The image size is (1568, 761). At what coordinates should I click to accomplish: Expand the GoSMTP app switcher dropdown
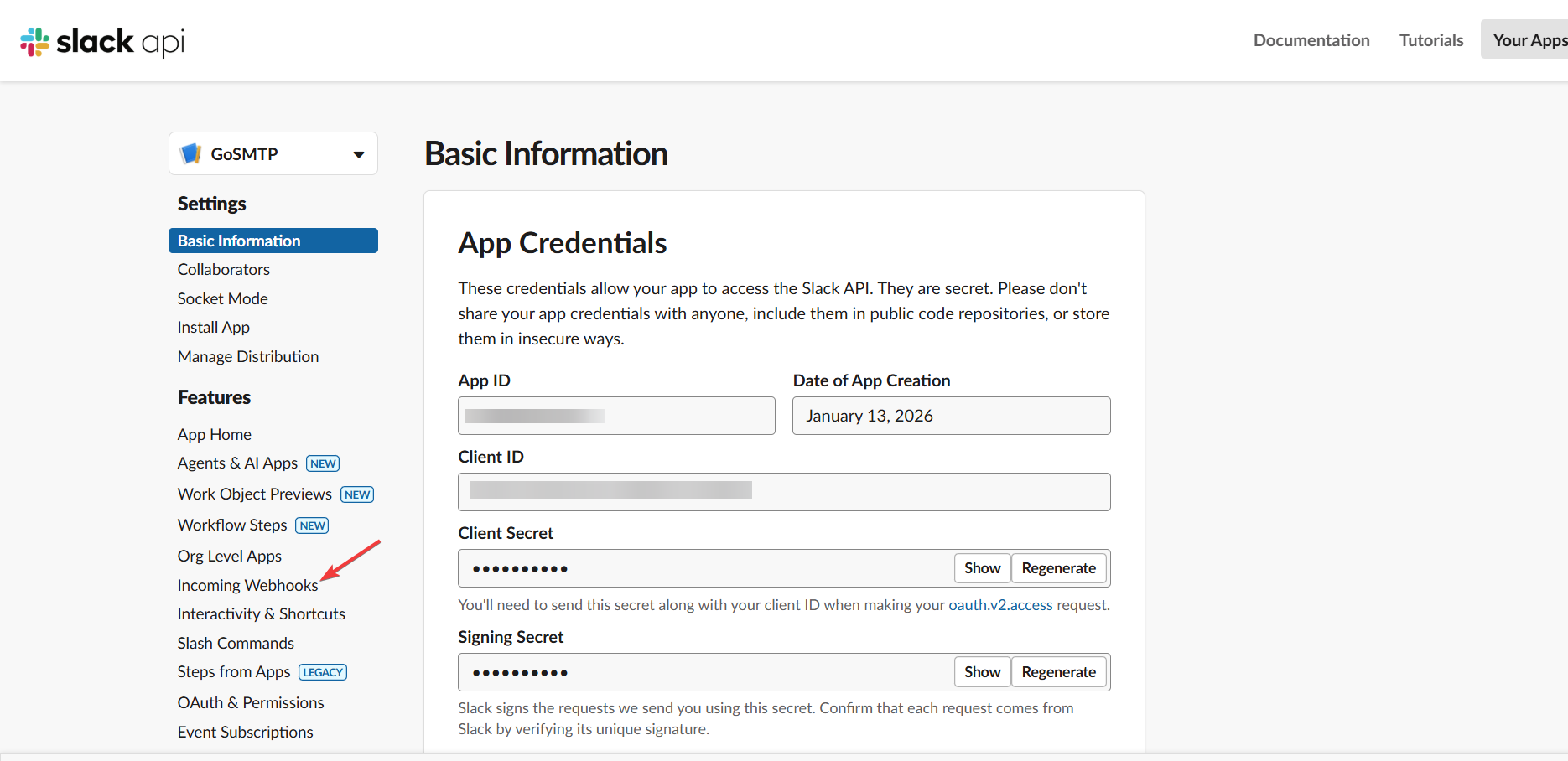click(358, 153)
